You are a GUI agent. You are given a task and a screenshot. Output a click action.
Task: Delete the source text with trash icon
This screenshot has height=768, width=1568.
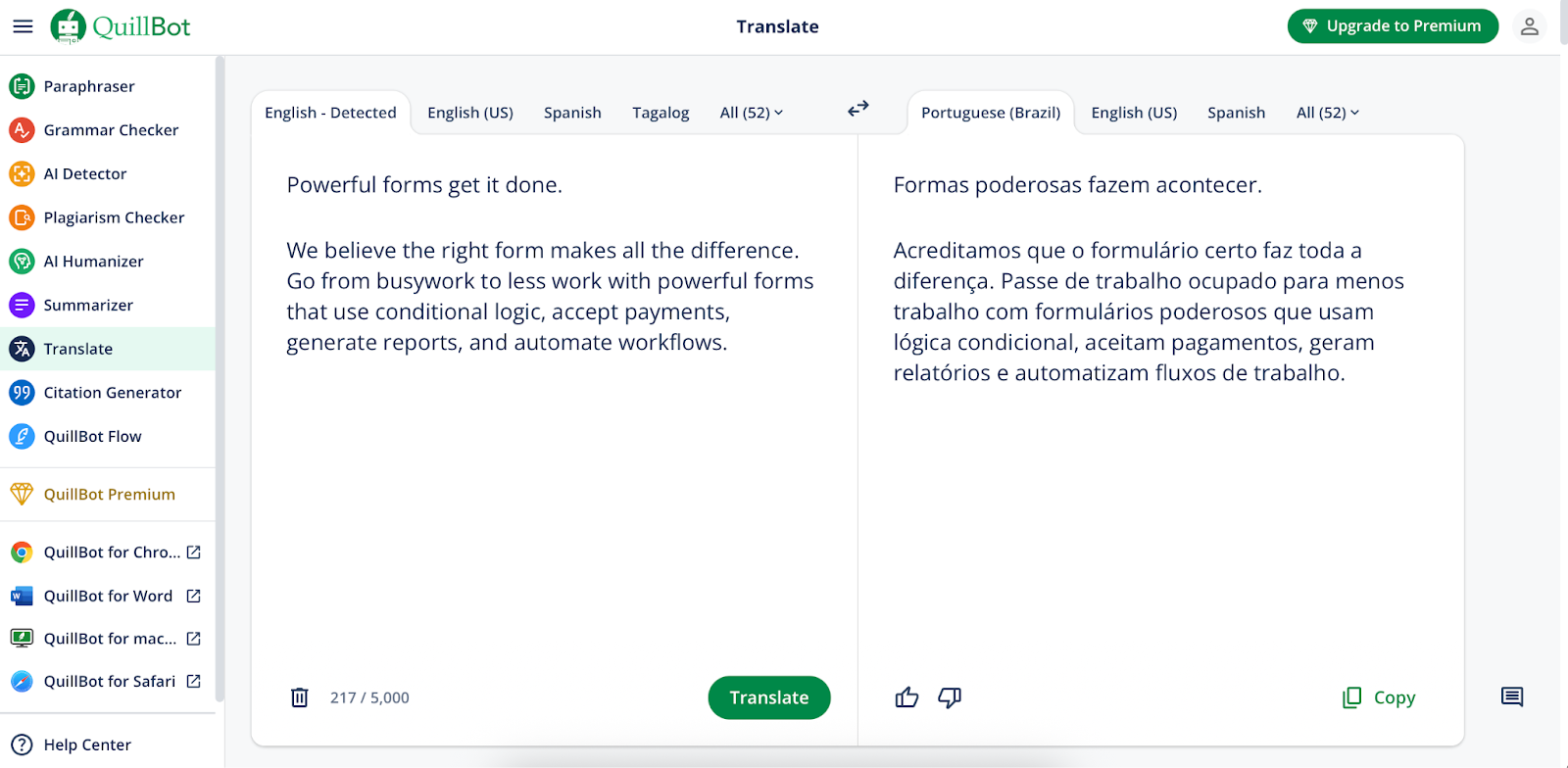coord(300,697)
